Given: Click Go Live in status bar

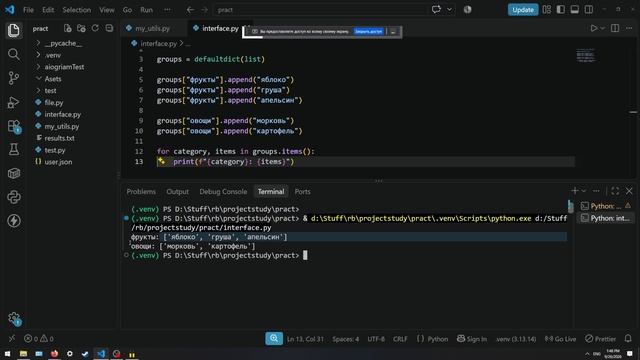Looking at the screenshot, I should pos(560,339).
